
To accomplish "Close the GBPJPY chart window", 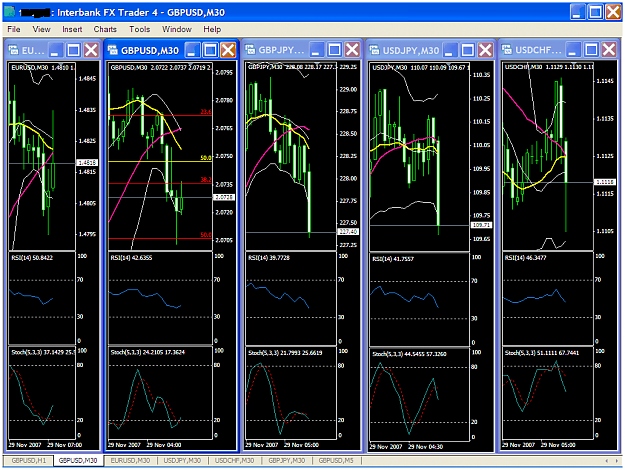I will [352, 50].
